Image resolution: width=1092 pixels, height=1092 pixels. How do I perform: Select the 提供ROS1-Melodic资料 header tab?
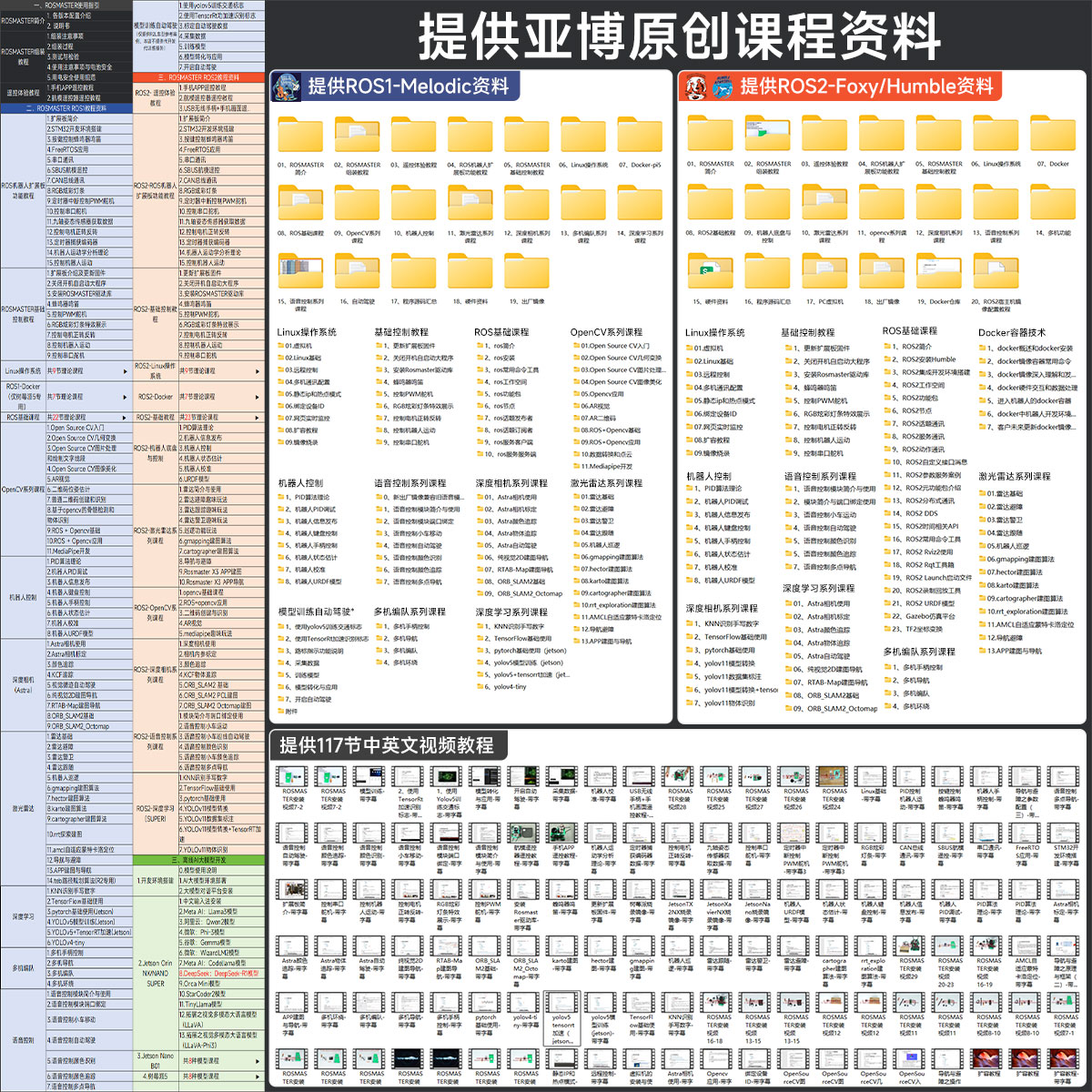396,86
